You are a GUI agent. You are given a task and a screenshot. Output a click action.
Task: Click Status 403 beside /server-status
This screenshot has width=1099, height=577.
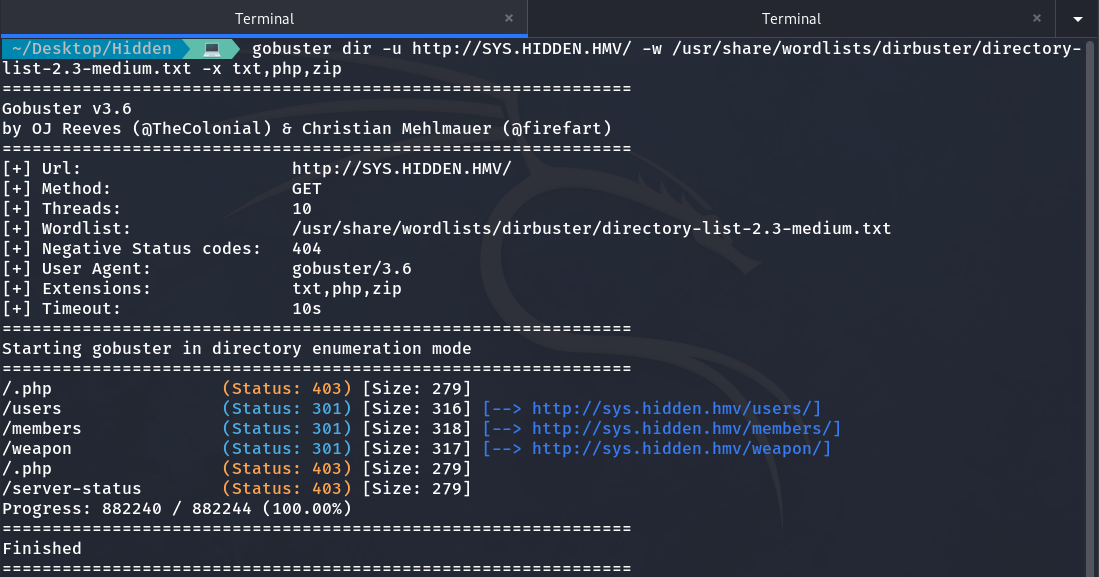(x=287, y=488)
